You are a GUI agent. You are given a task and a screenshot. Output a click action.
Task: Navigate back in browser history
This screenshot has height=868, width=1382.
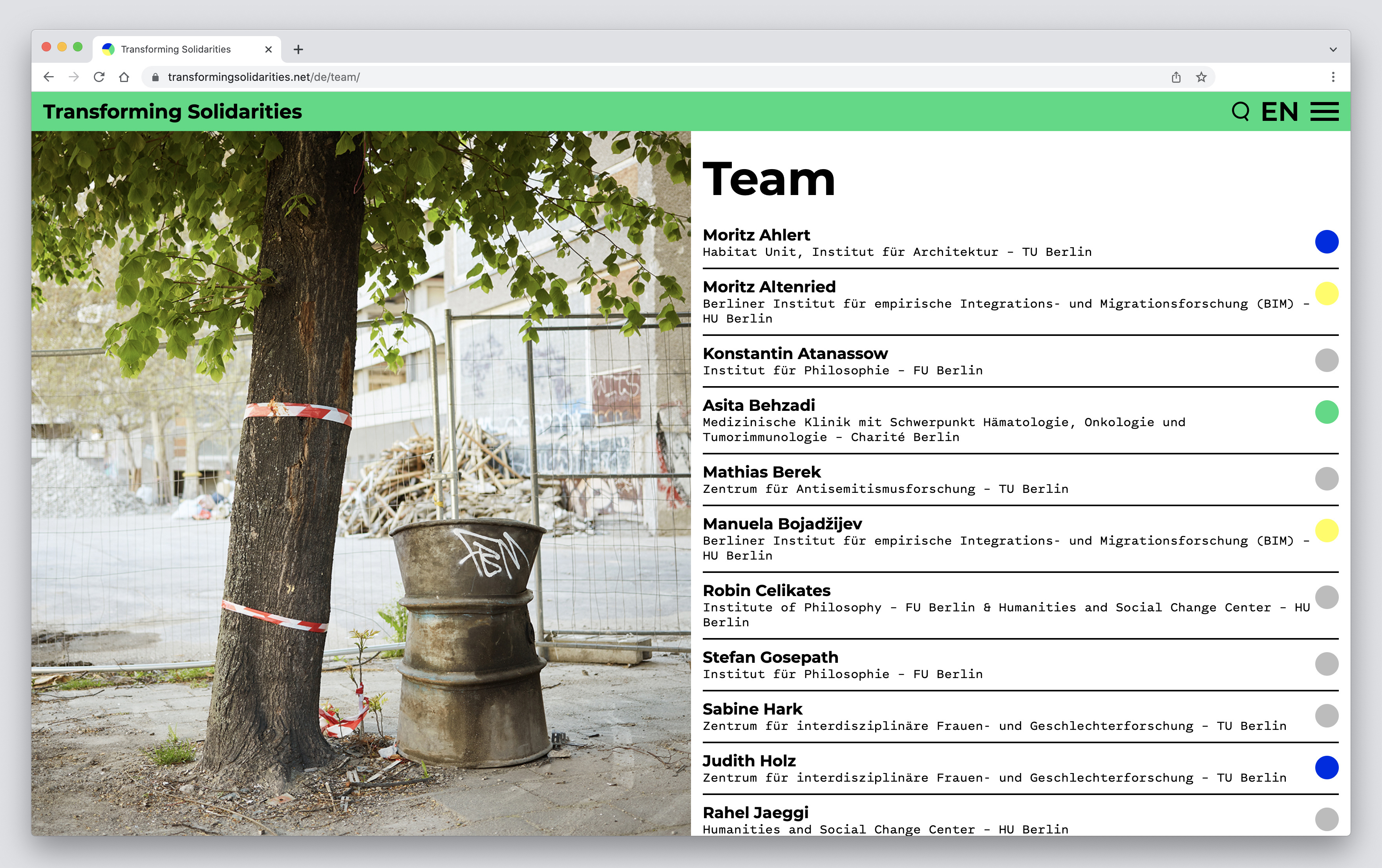coord(49,77)
